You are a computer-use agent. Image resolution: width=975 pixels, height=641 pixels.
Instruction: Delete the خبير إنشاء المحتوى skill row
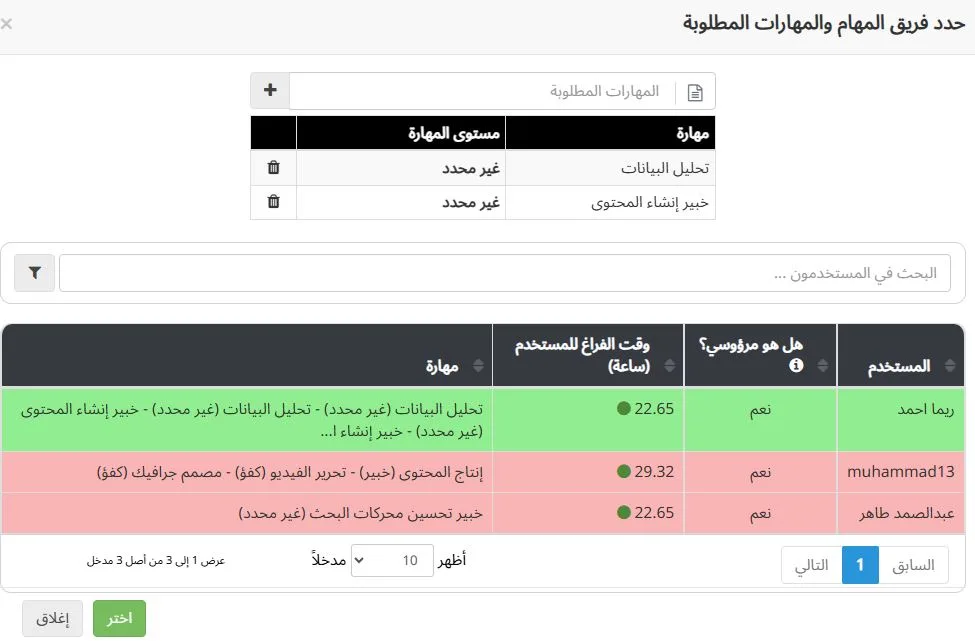pyautogui.click(x=274, y=201)
